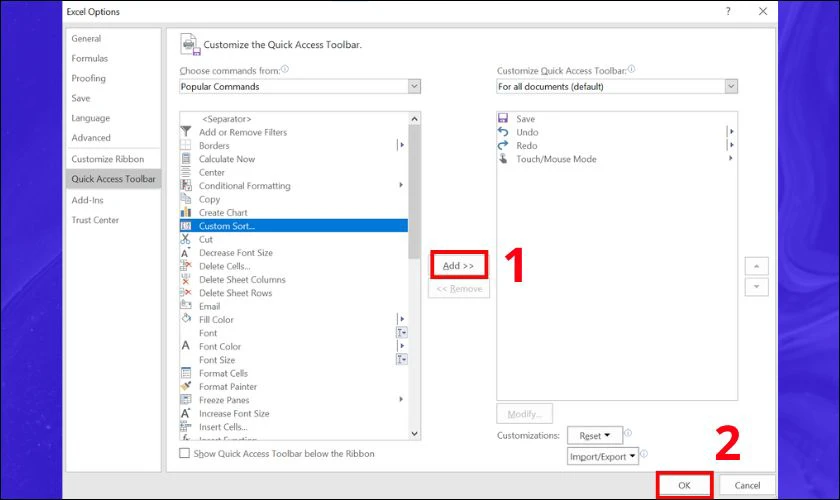Expand the Font Size combo indicator
This screenshot has height=500, width=840.
(402, 359)
